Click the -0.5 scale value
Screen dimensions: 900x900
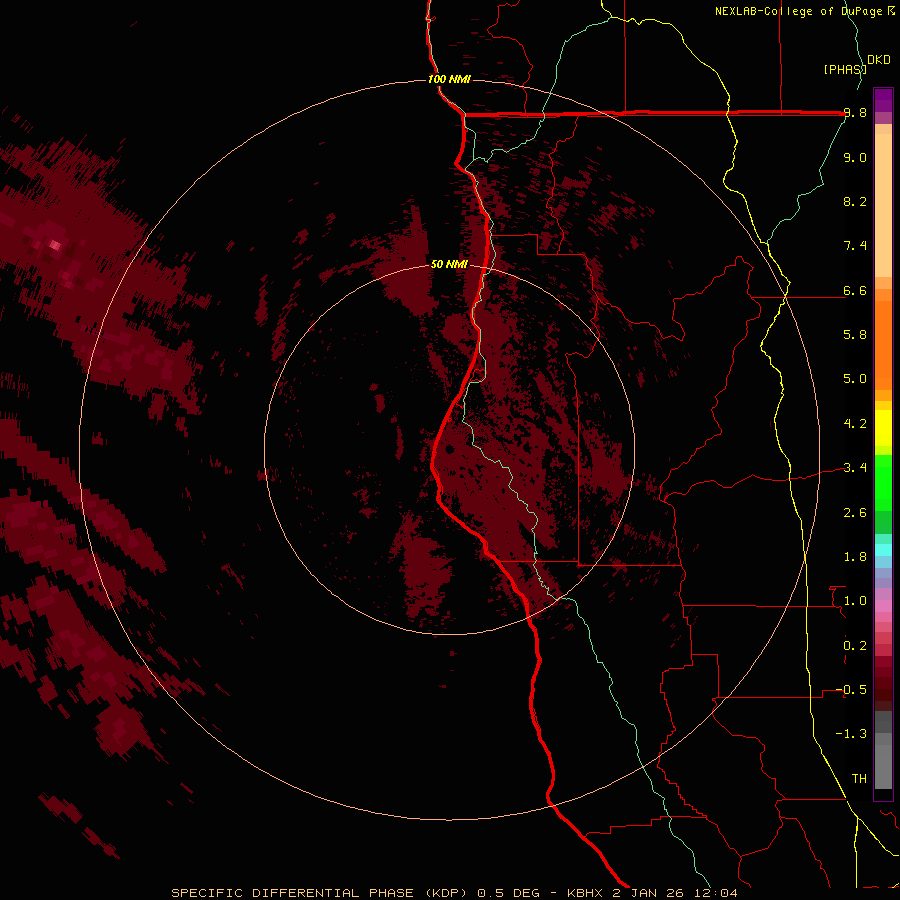pyautogui.click(x=851, y=690)
